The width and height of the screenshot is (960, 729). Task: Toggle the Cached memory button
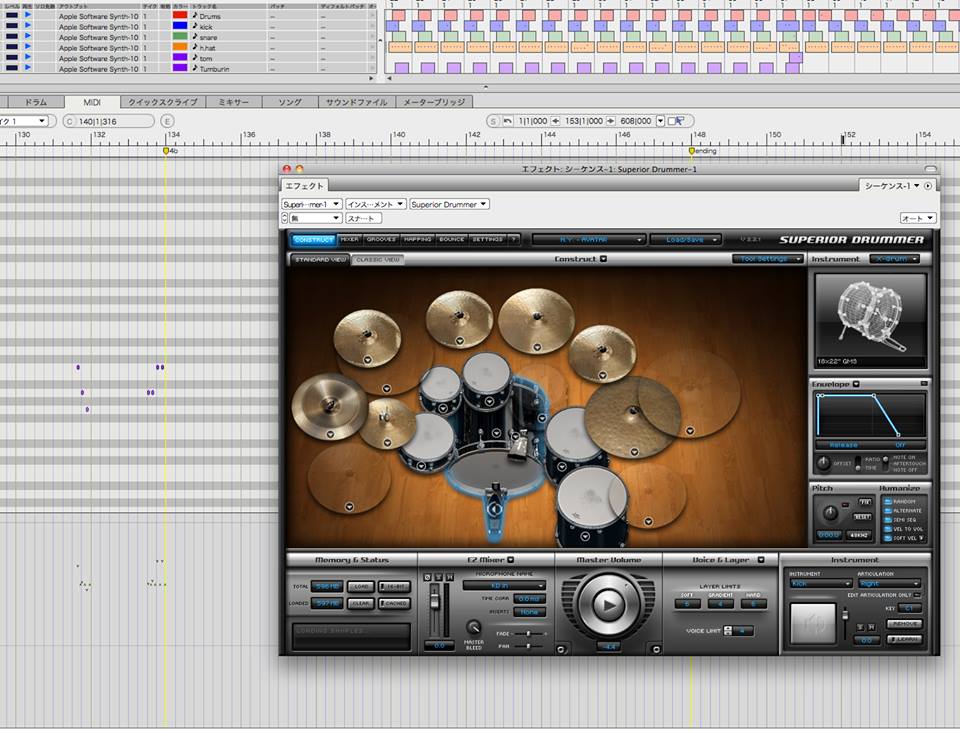point(394,603)
